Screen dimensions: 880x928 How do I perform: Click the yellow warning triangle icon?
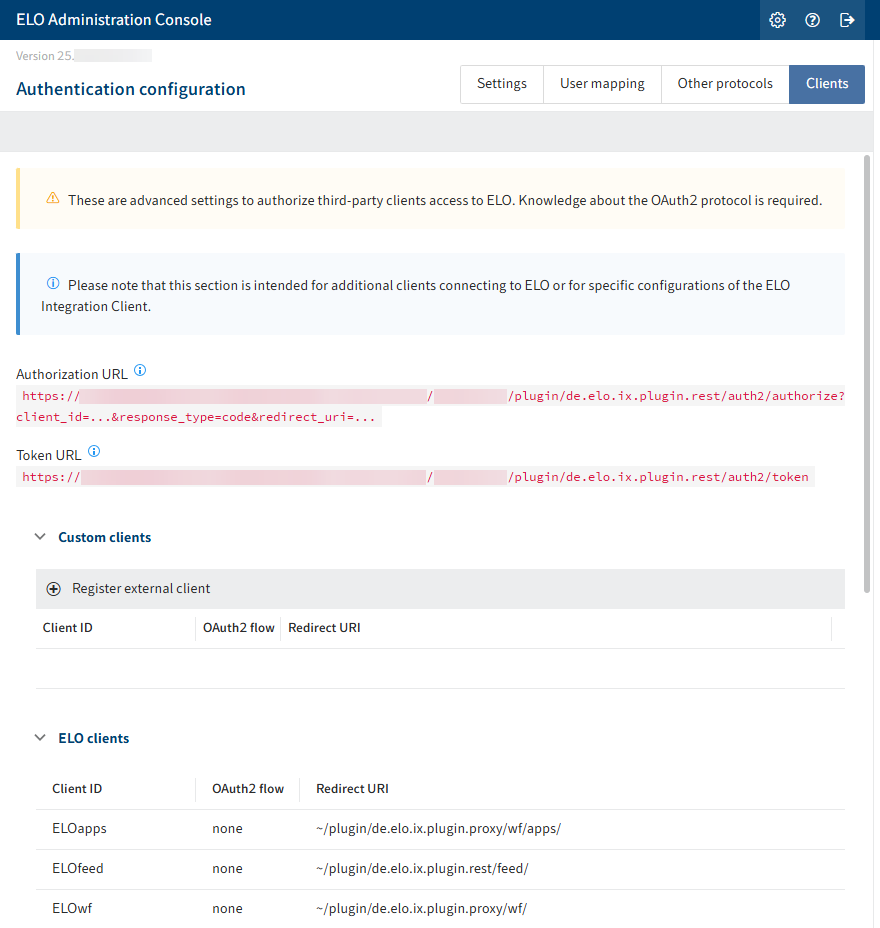click(53, 199)
